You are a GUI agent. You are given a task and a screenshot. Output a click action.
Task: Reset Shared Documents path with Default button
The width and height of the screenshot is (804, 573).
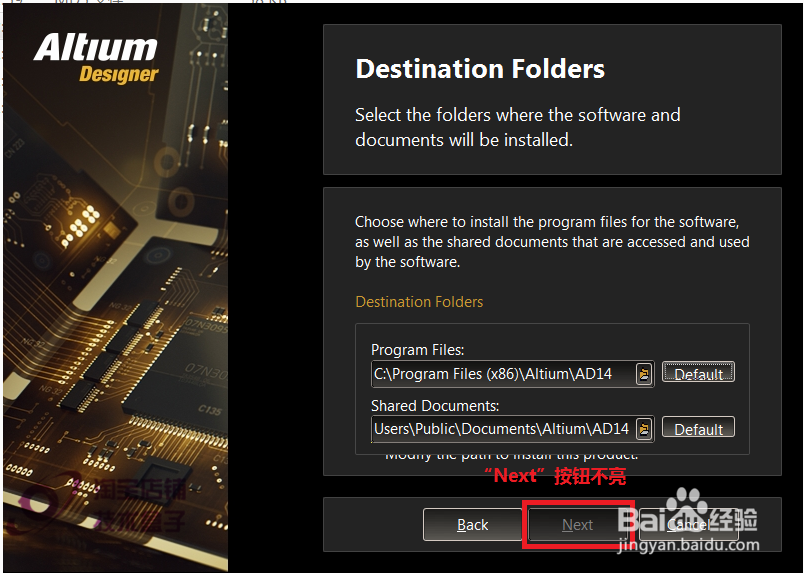698,427
